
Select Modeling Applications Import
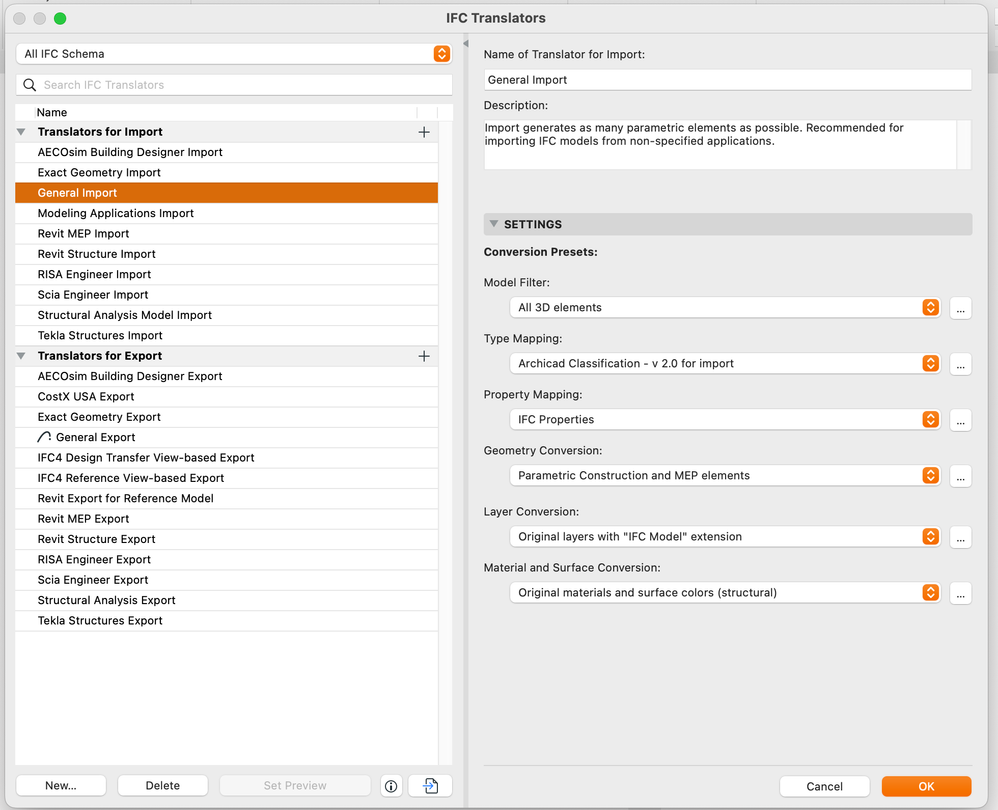(227, 213)
